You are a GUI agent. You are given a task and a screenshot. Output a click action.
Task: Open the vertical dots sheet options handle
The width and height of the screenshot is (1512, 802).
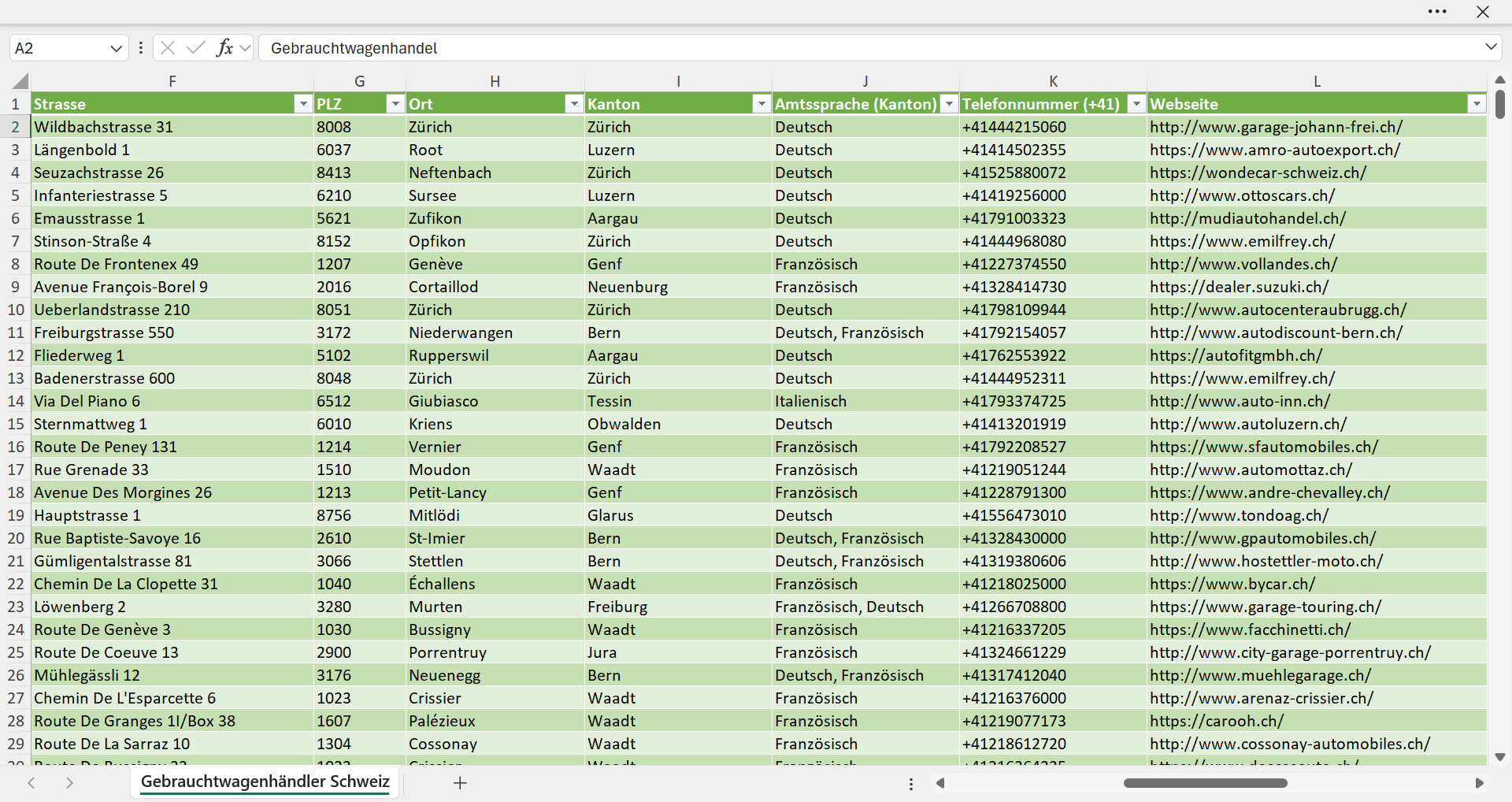(x=911, y=784)
